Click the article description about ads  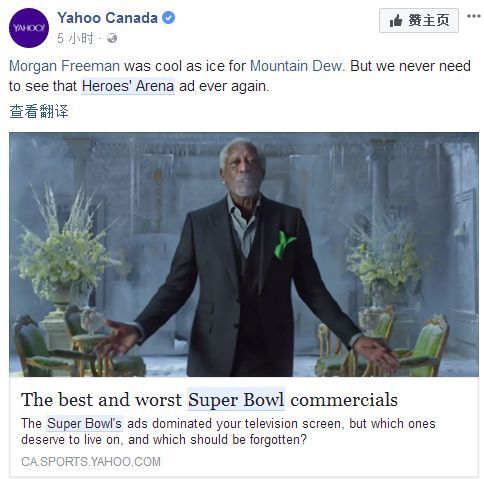[228, 431]
